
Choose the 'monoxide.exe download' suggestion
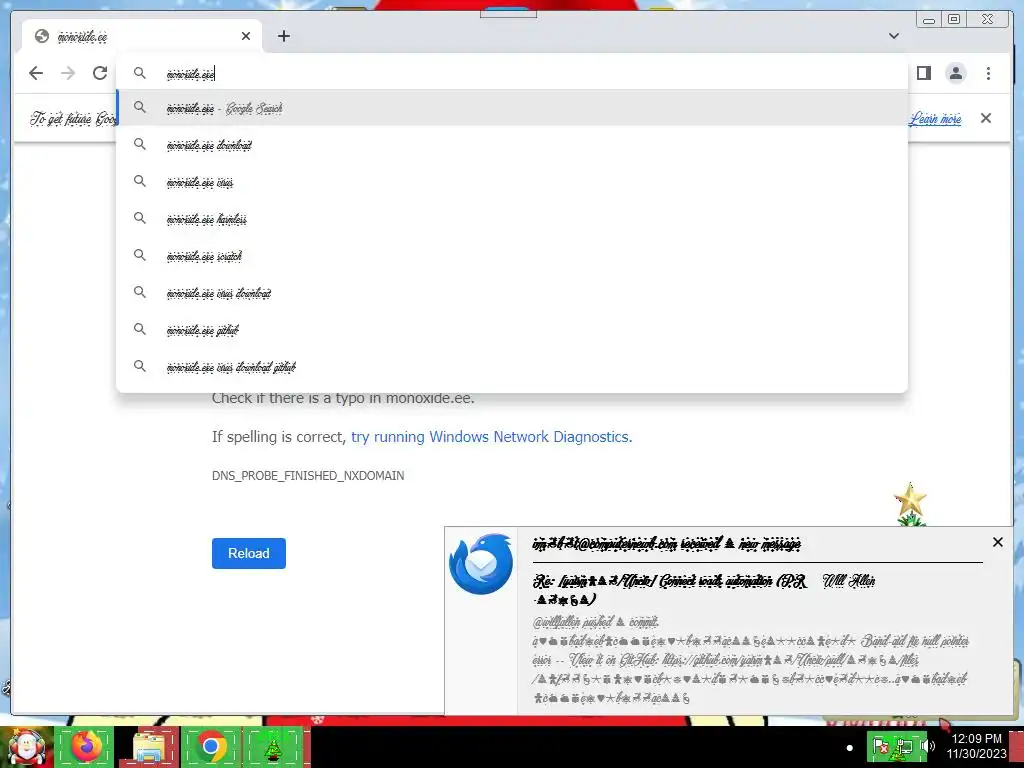512,144
